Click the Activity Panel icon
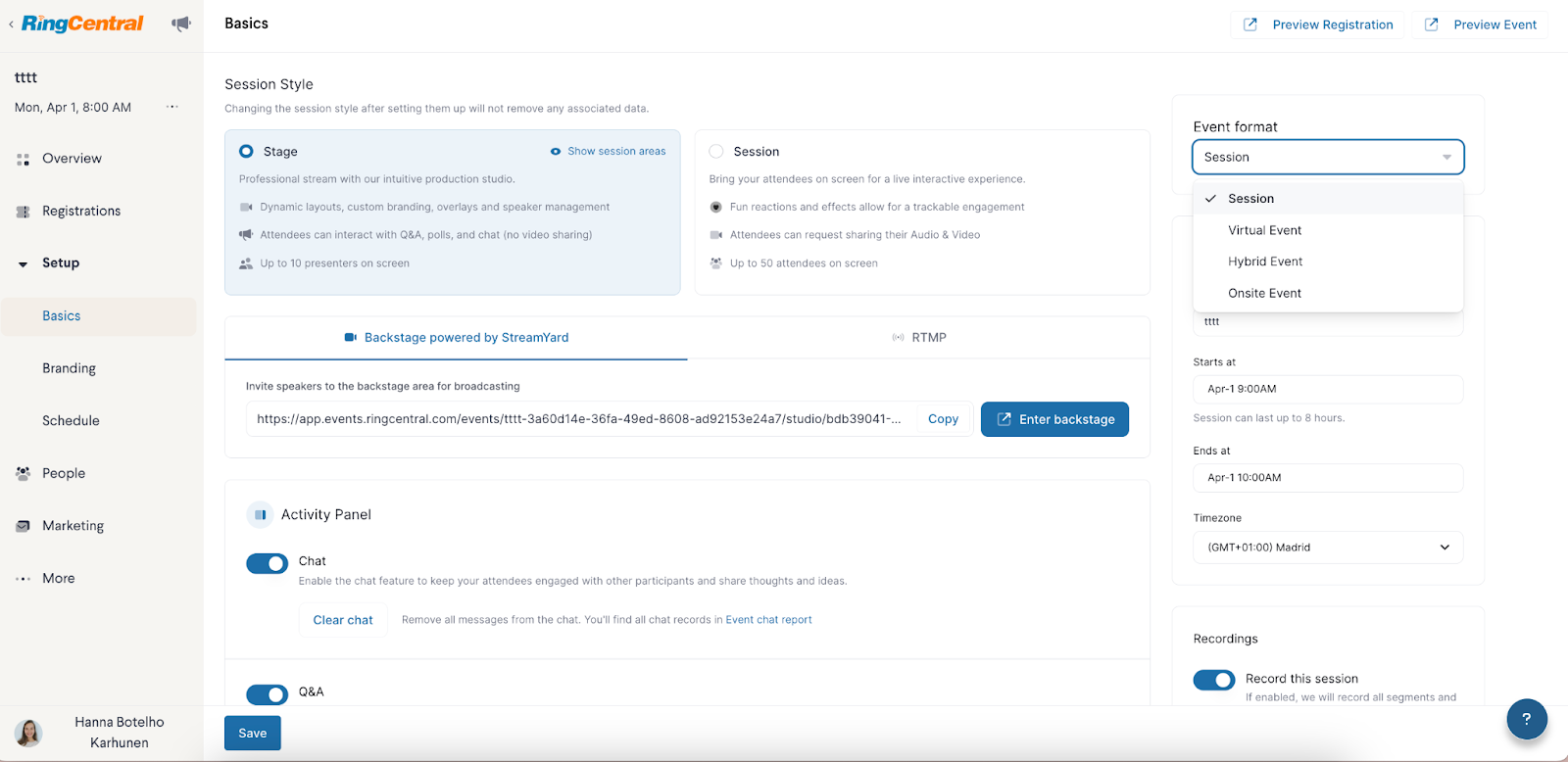Screen dimensions: 1568x762 [260, 514]
